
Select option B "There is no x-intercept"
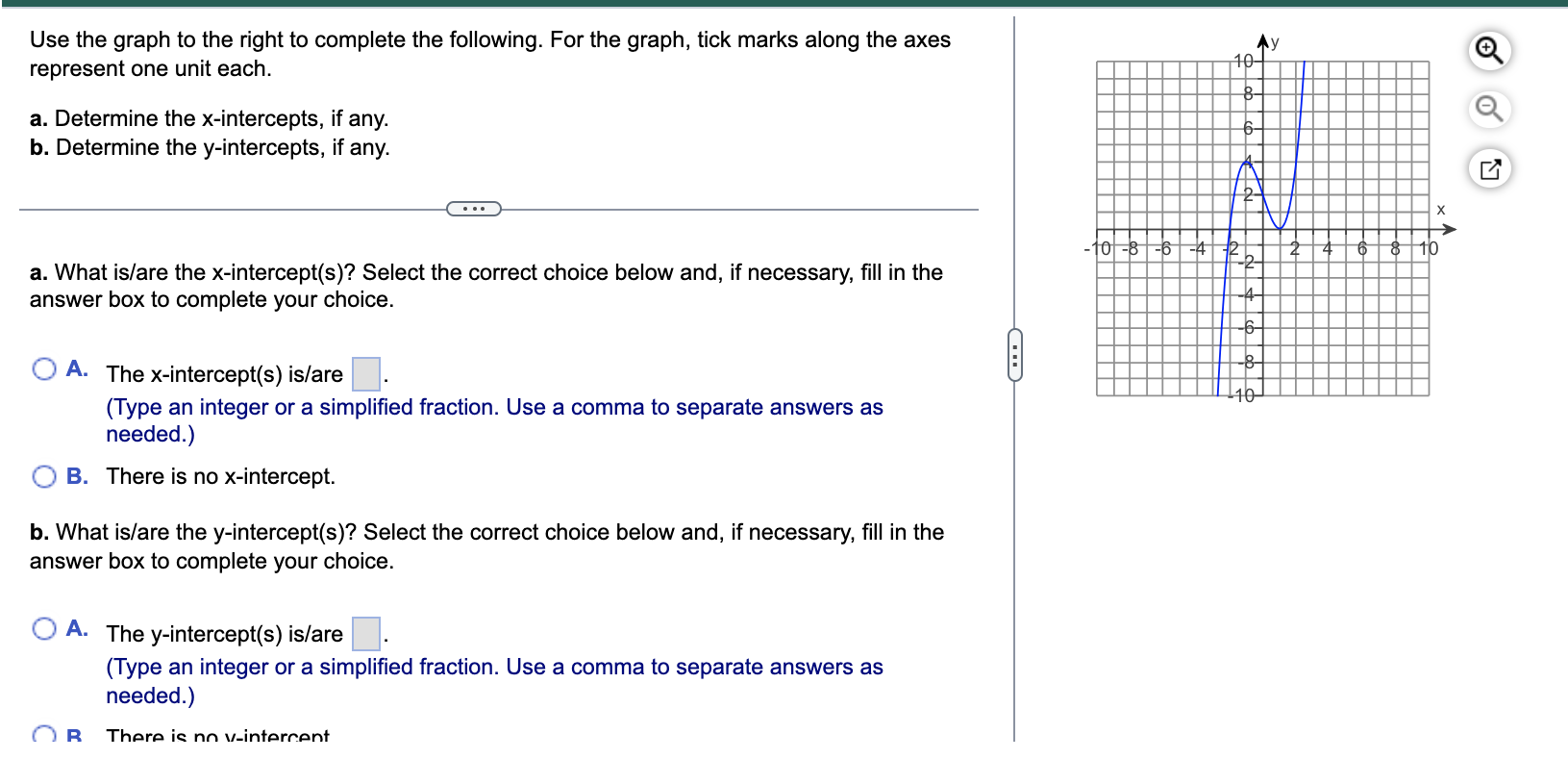43,475
